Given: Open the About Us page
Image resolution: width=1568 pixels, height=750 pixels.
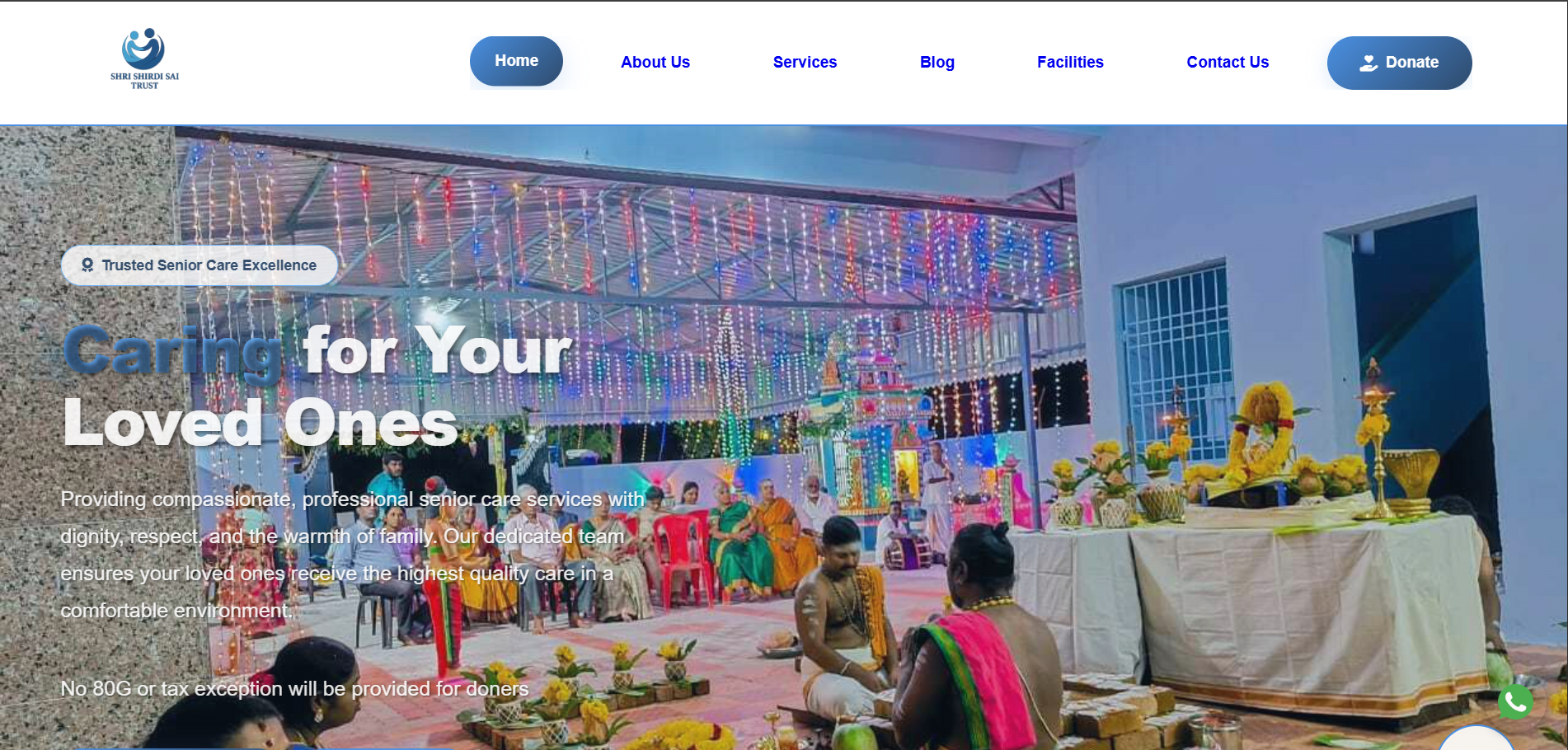Looking at the screenshot, I should coord(655,62).
